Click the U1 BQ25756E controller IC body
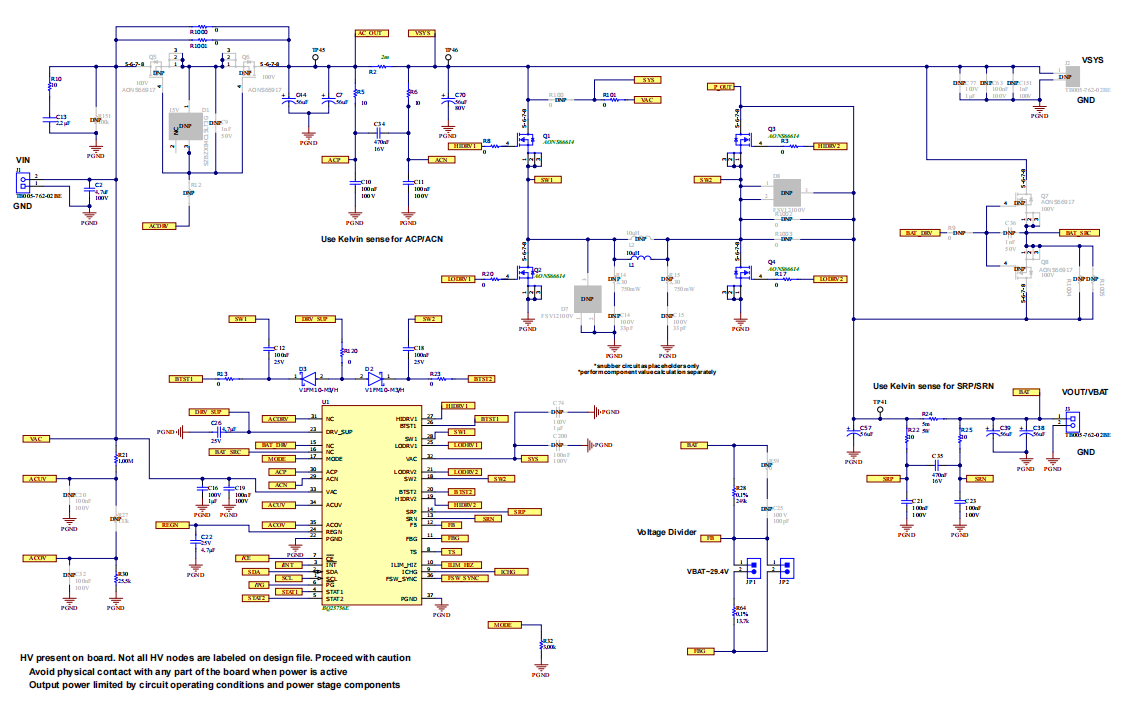The width and height of the screenshot is (1127, 727). pyautogui.click(x=371, y=506)
